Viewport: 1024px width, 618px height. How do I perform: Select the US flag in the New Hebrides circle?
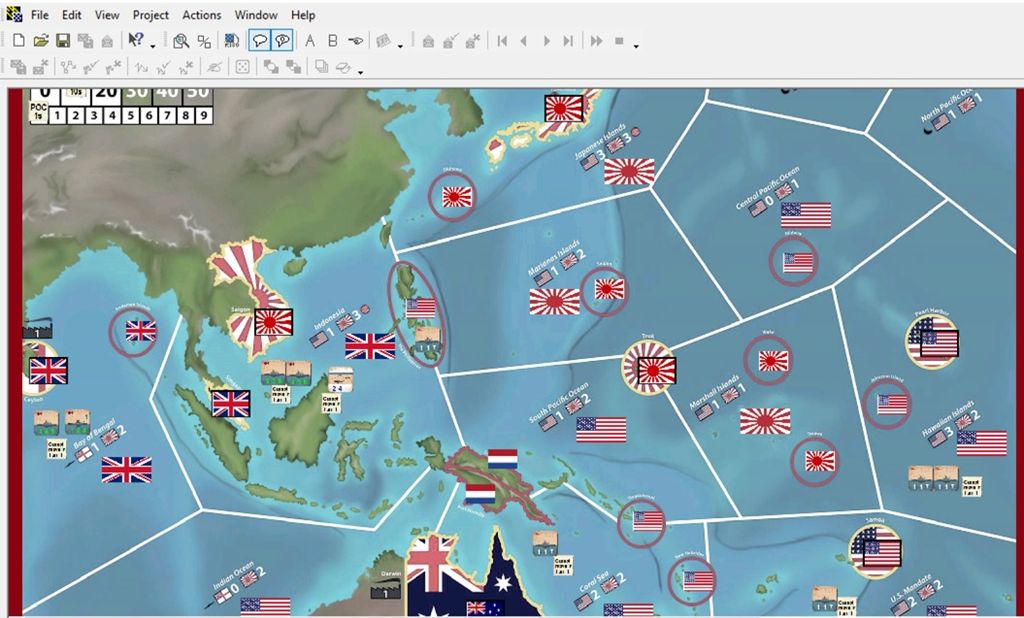point(698,580)
